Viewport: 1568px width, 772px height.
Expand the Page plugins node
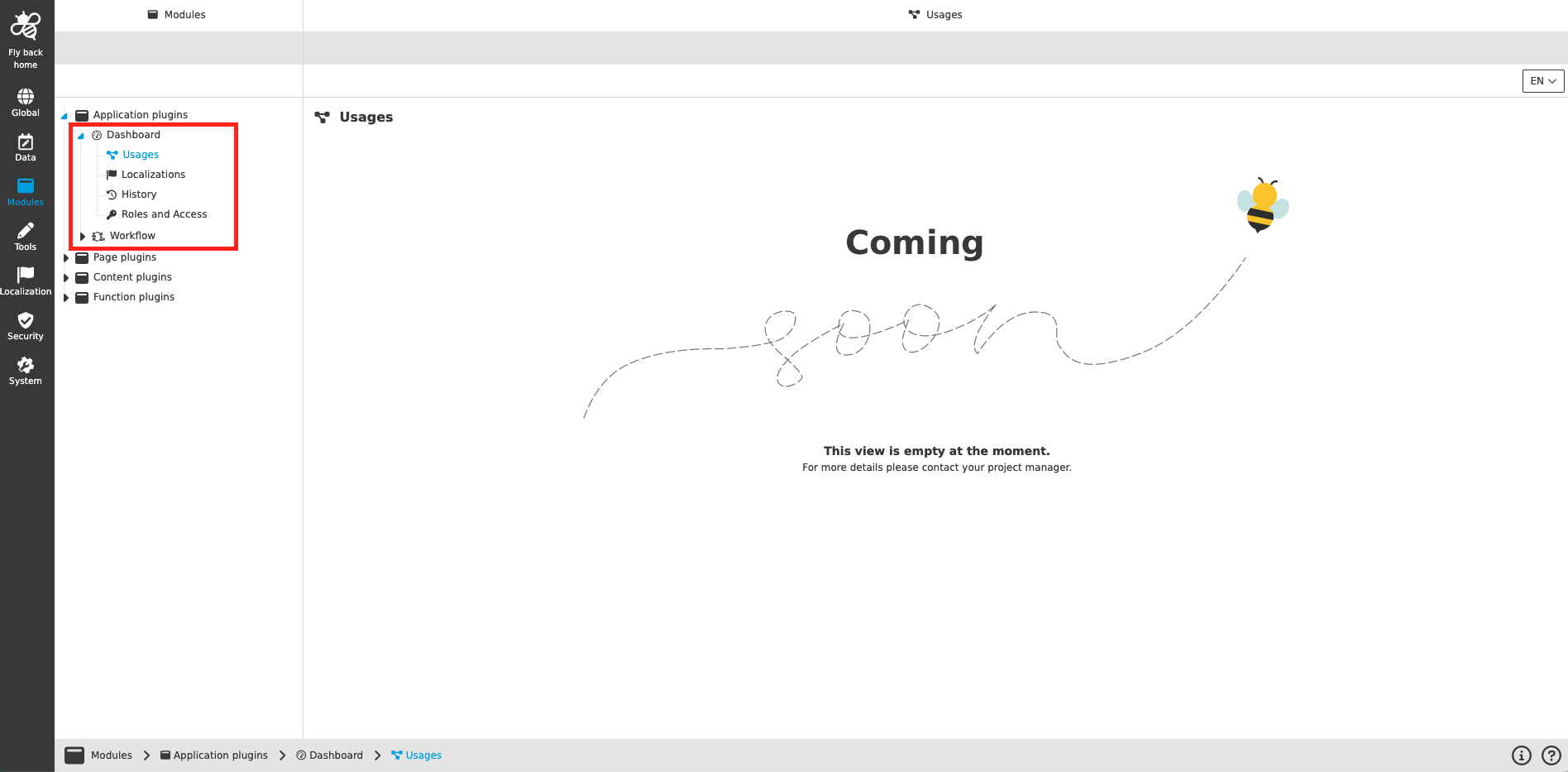tap(67, 257)
